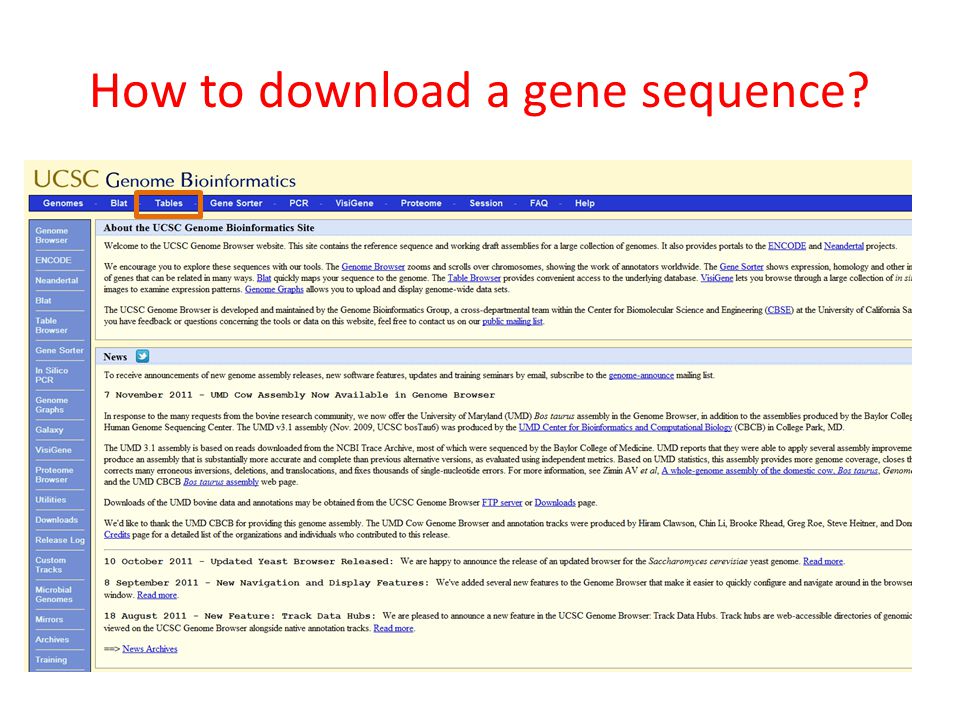Click ENCODE in the left sidebar
Screen dimensions: 960x720
54,260
